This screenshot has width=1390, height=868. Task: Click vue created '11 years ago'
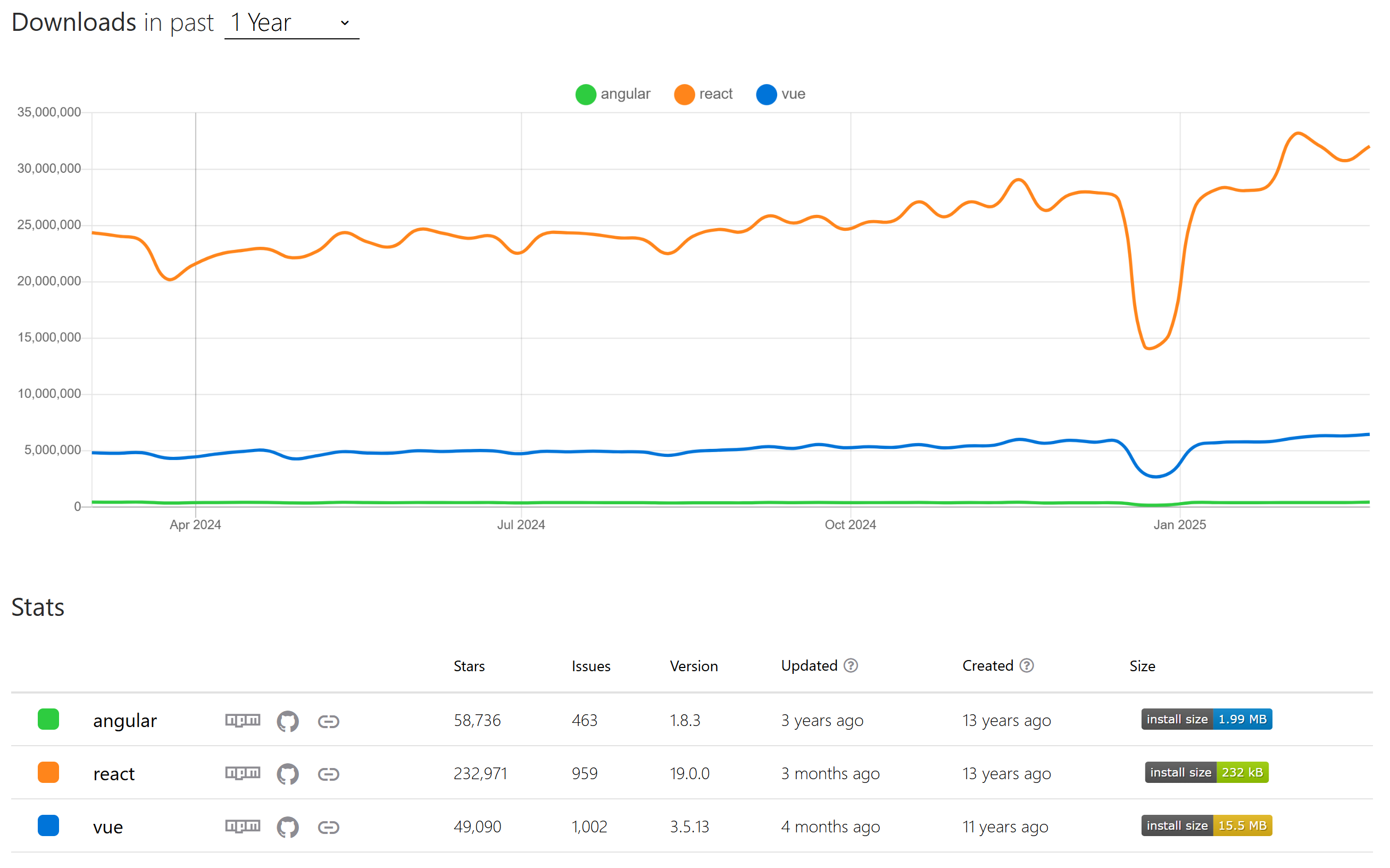click(x=1005, y=827)
